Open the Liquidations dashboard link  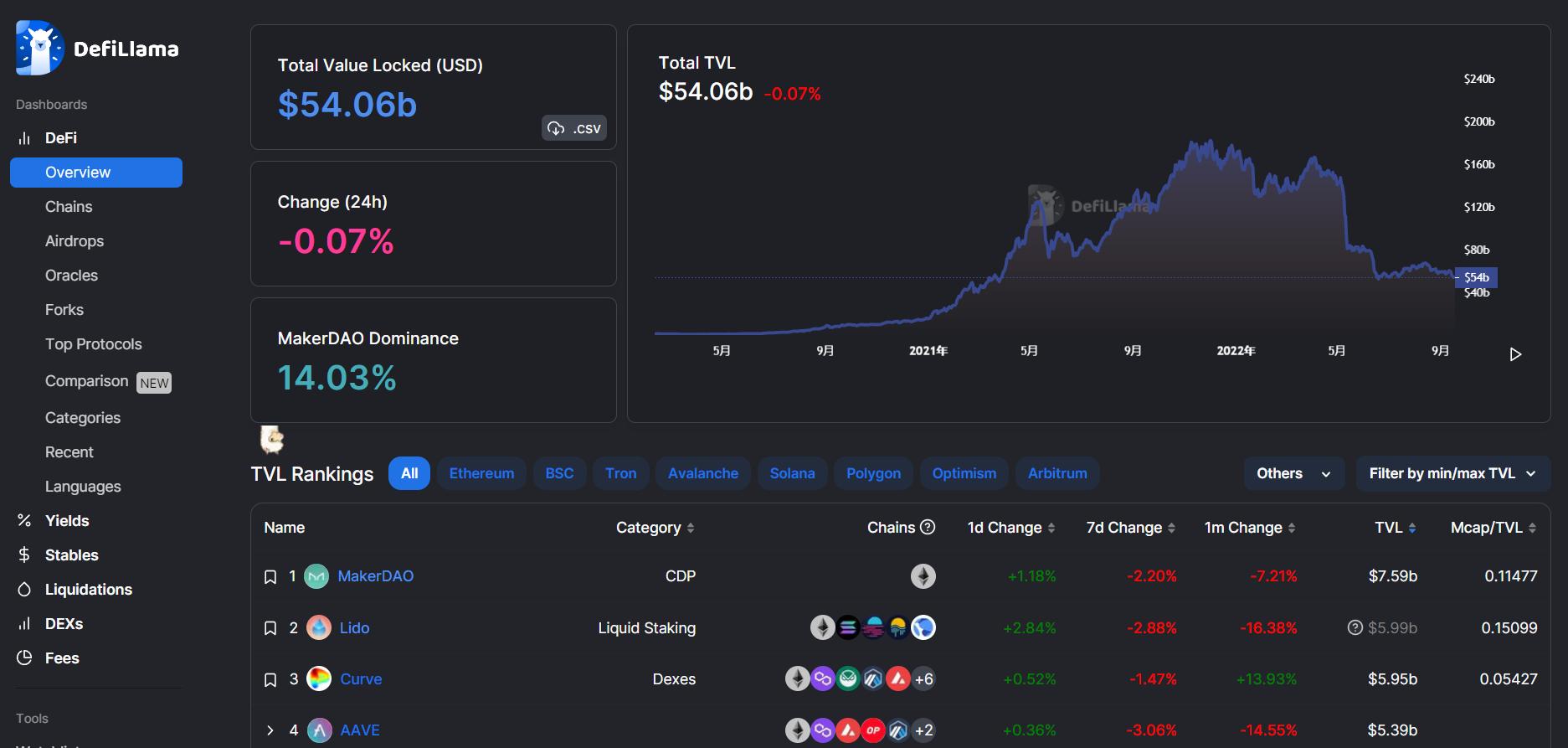click(89, 590)
